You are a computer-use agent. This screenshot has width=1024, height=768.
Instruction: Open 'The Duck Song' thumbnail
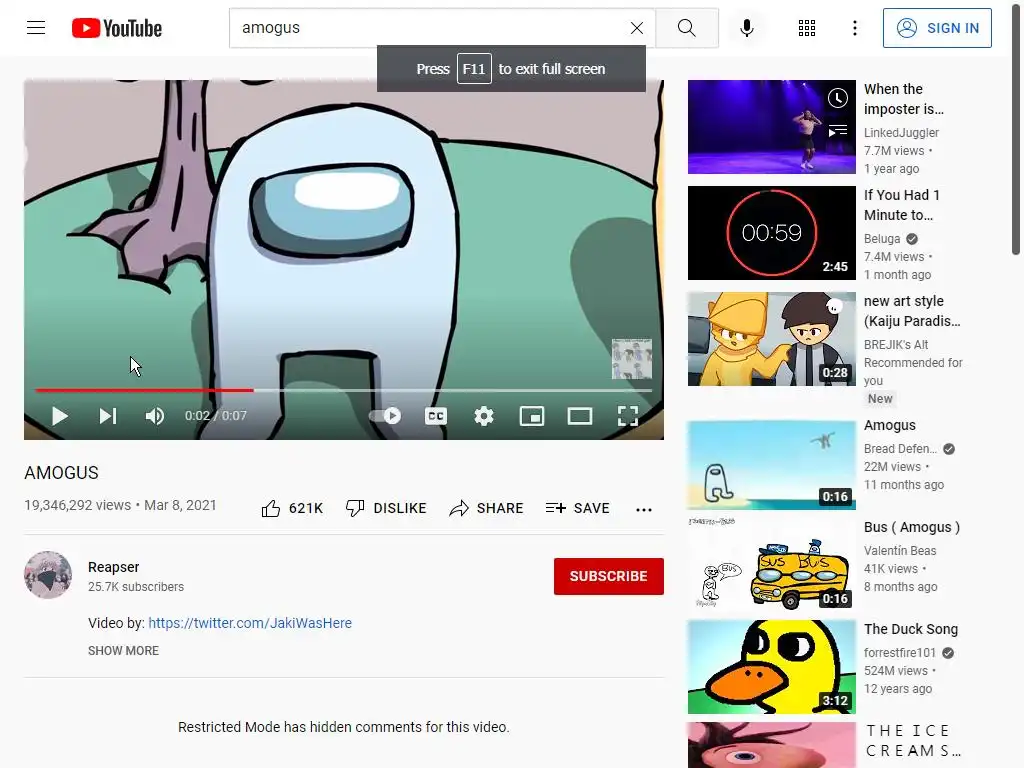(x=771, y=667)
